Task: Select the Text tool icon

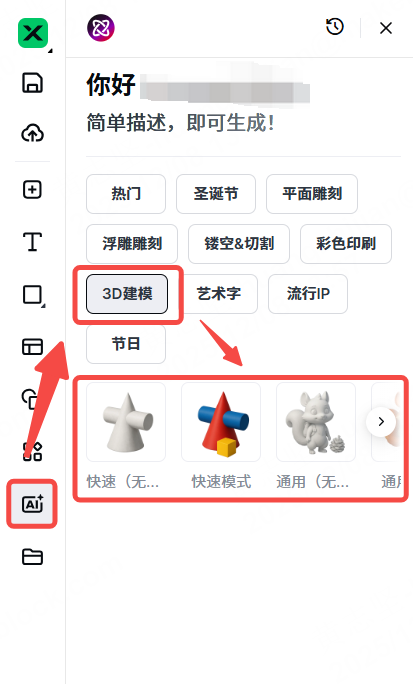Action: (x=32, y=242)
